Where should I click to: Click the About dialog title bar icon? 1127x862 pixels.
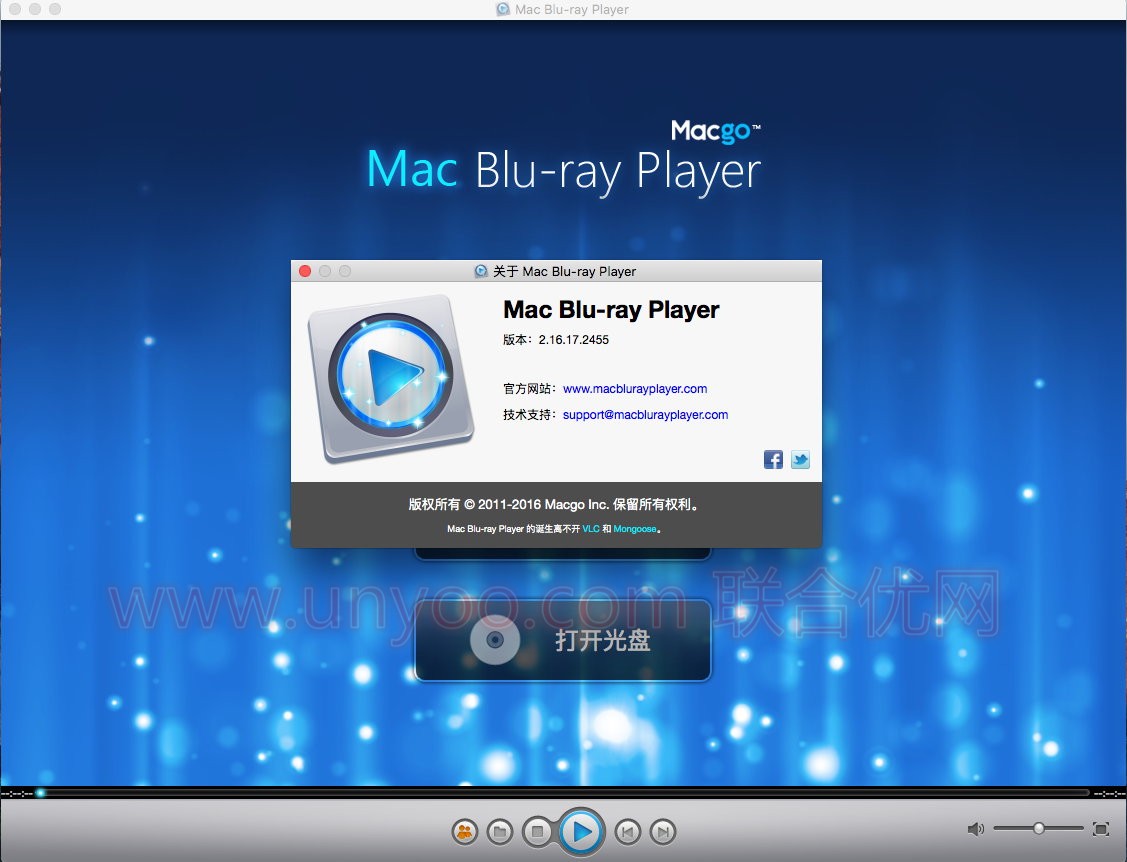(481, 271)
